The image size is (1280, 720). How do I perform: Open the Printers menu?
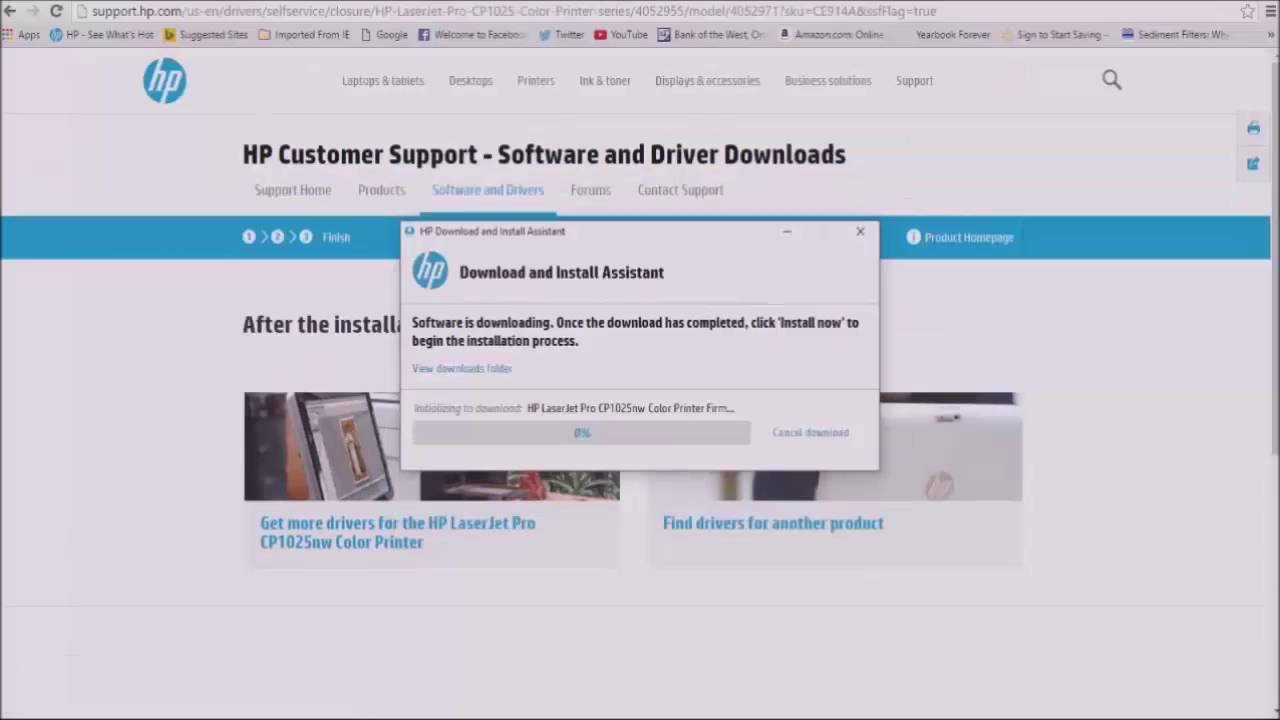coord(536,81)
